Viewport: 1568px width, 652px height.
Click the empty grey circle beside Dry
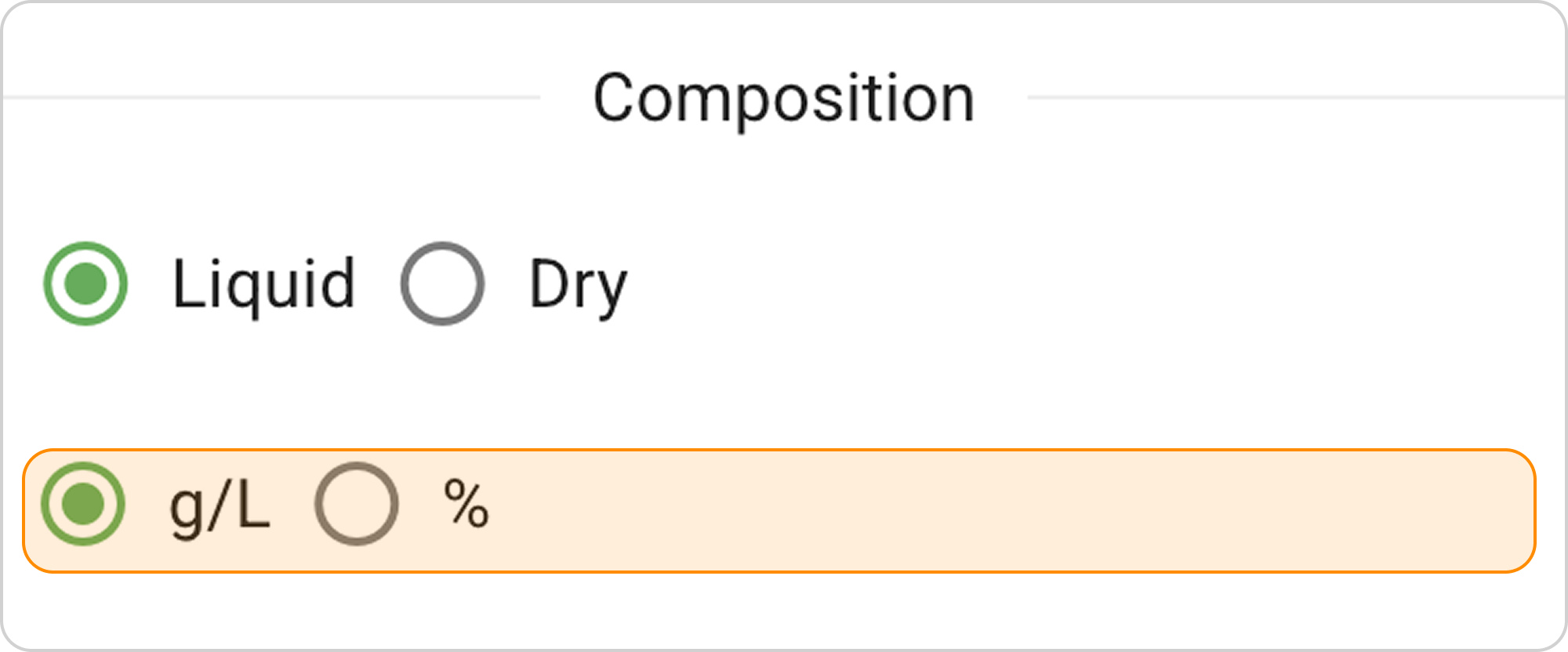[x=442, y=283]
